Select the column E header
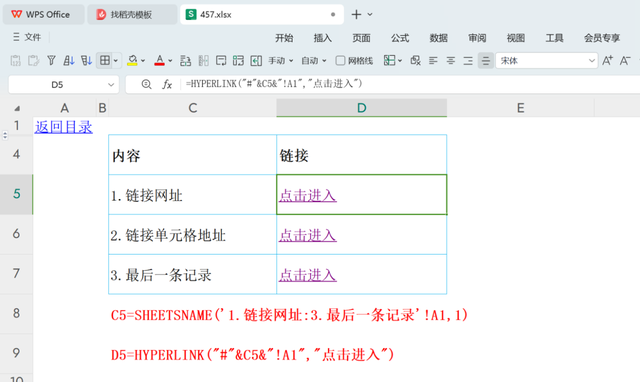Screen dimensions: 640x382 tap(520, 108)
